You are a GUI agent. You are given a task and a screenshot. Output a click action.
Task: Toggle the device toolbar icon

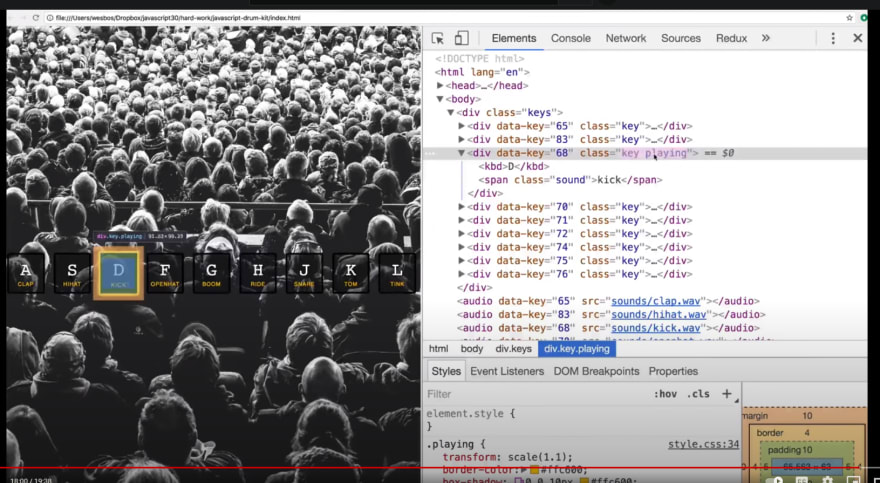[461, 38]
